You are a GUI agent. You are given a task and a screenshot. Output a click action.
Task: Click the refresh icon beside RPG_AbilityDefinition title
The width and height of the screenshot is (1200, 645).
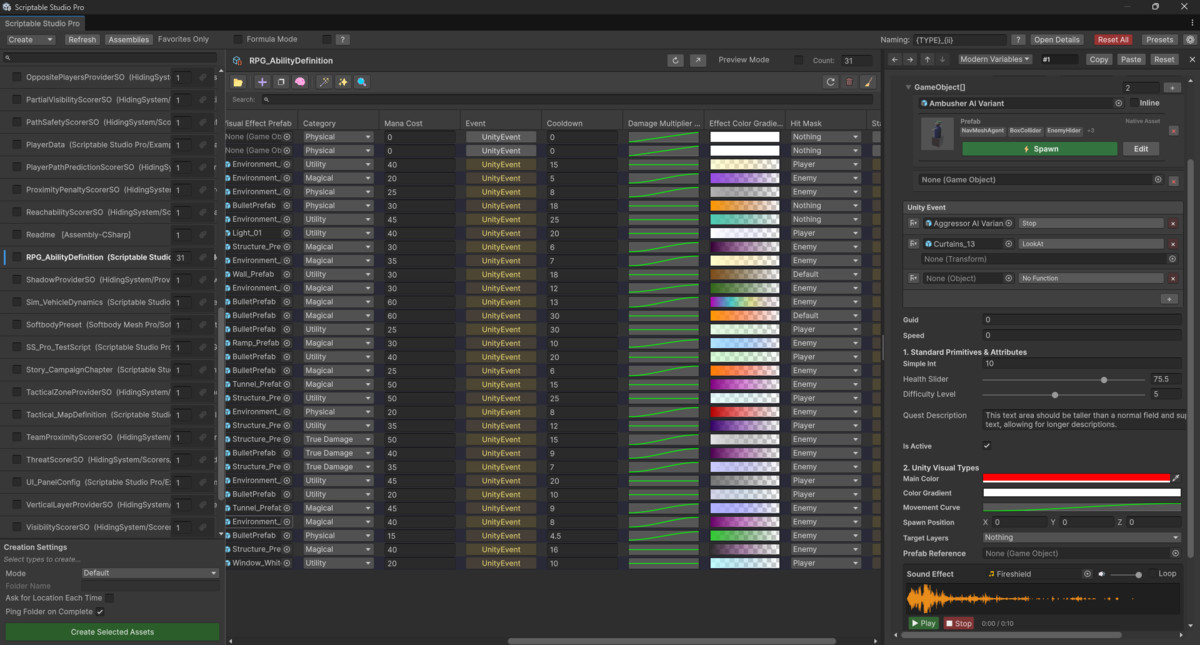click(676, 60)
